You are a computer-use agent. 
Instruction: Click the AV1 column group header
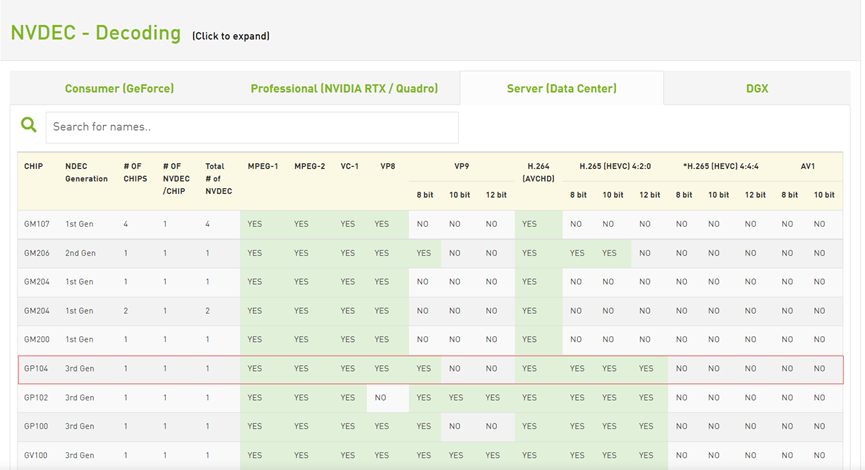coord(808,166)
